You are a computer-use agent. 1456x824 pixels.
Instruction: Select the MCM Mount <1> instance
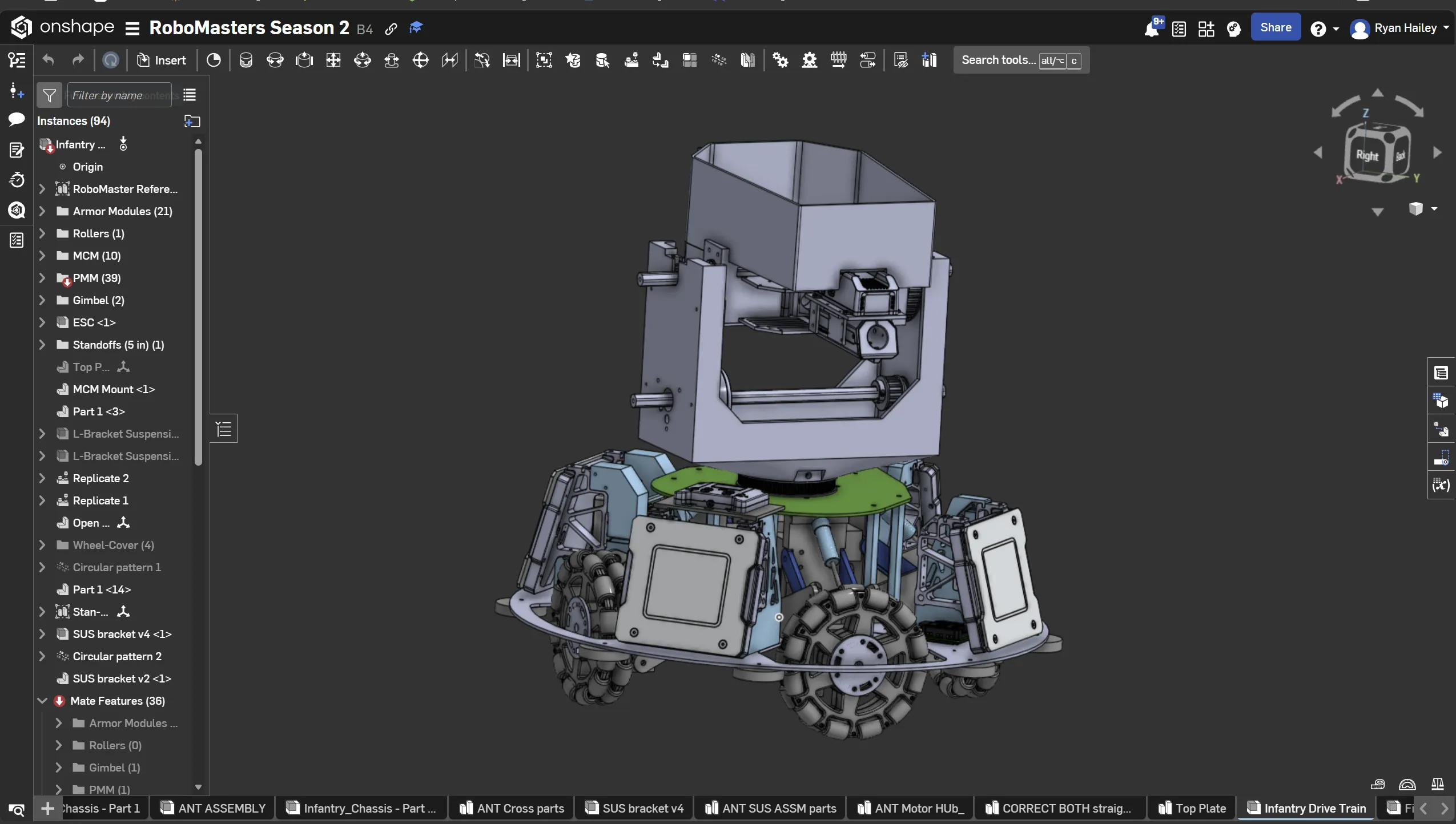(x=114, y=389)
